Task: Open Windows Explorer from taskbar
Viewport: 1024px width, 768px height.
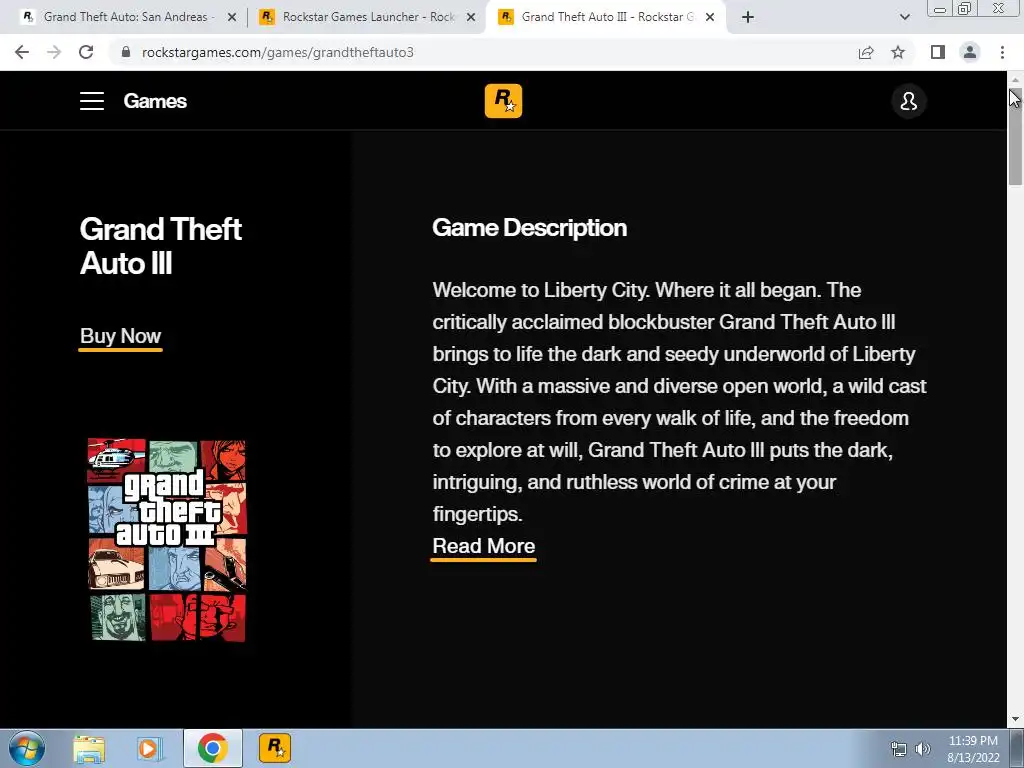Action: (89, 748)
